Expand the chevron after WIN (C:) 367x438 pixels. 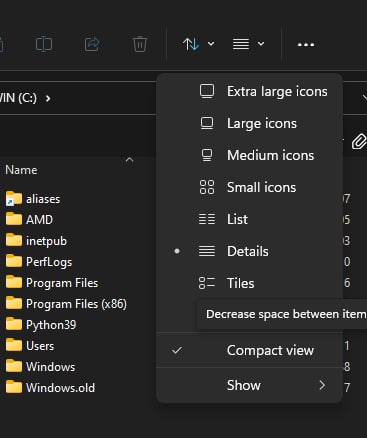pyautogui.click(x=48, y=98)
